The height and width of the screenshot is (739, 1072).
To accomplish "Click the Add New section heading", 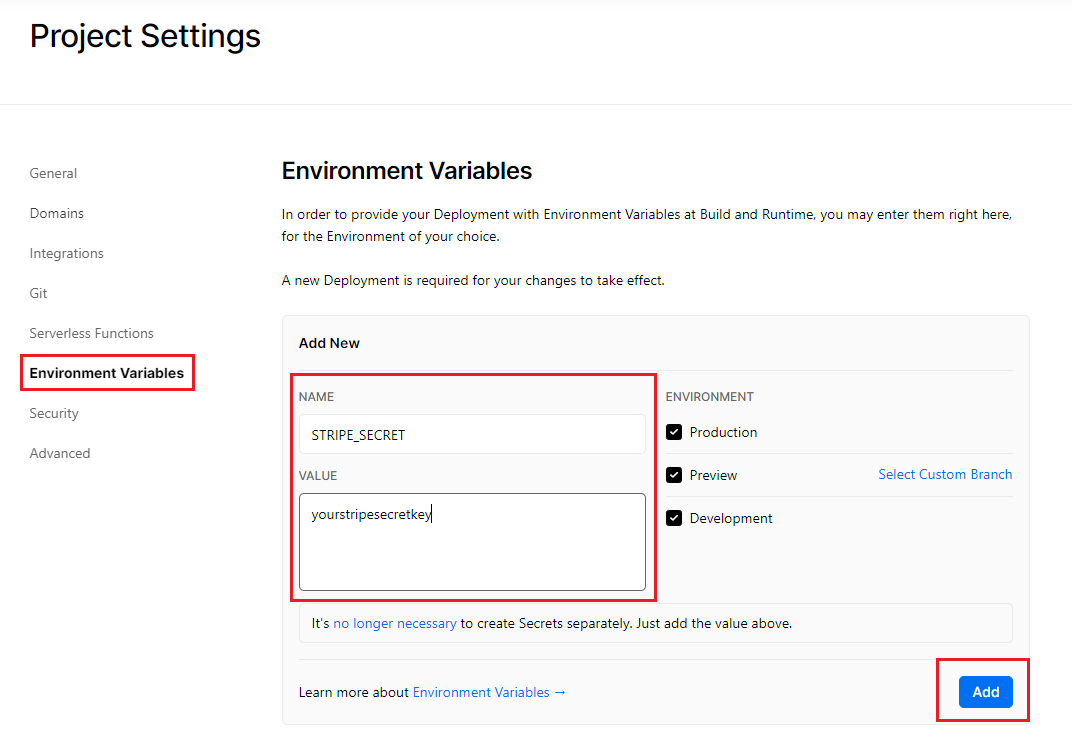I will pyautogui.click(x=329, y=343).
